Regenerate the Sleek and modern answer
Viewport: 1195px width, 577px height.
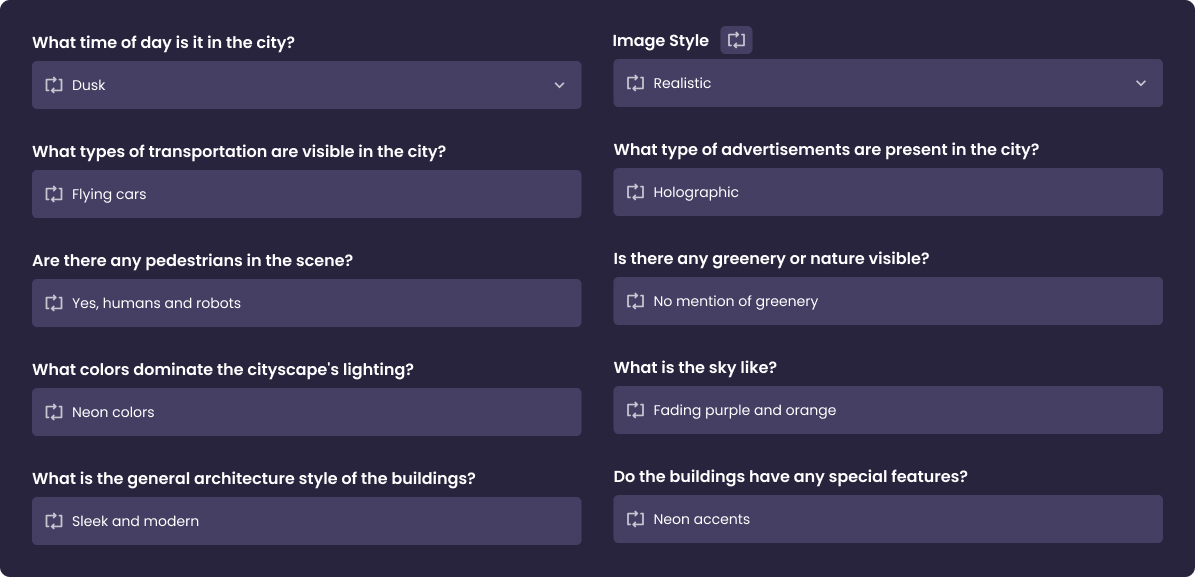(x=54, y=521)
